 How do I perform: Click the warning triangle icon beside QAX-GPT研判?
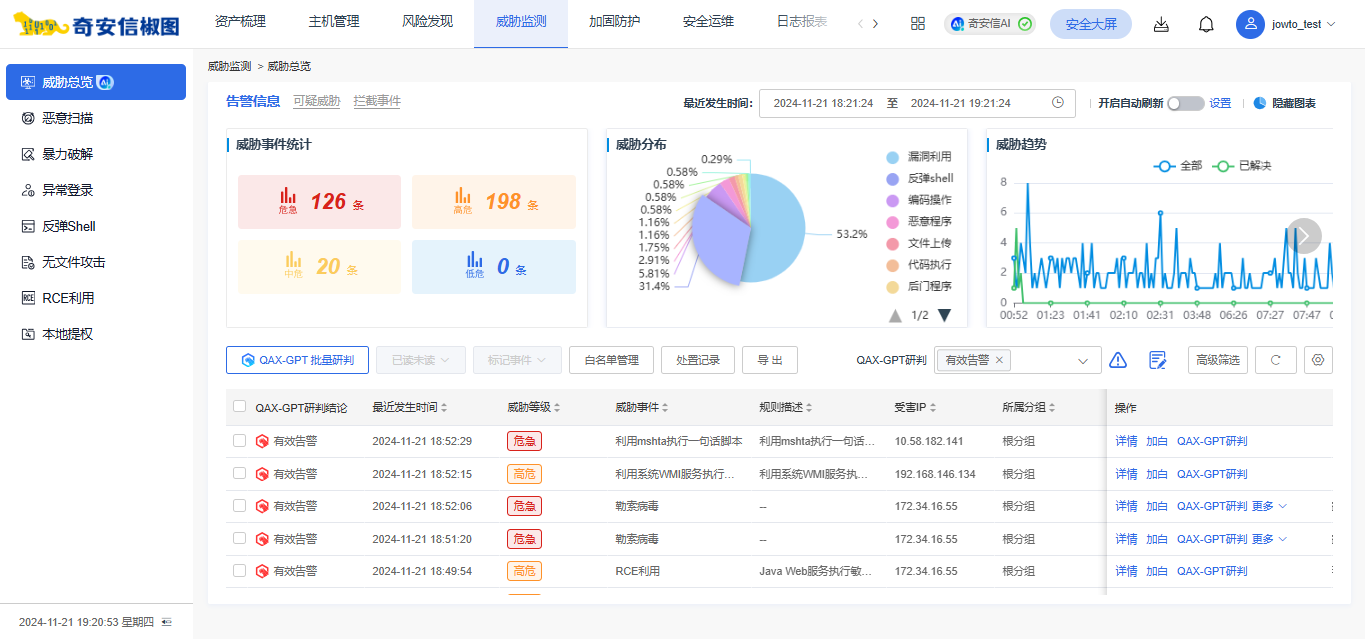tap(1117, 359)
